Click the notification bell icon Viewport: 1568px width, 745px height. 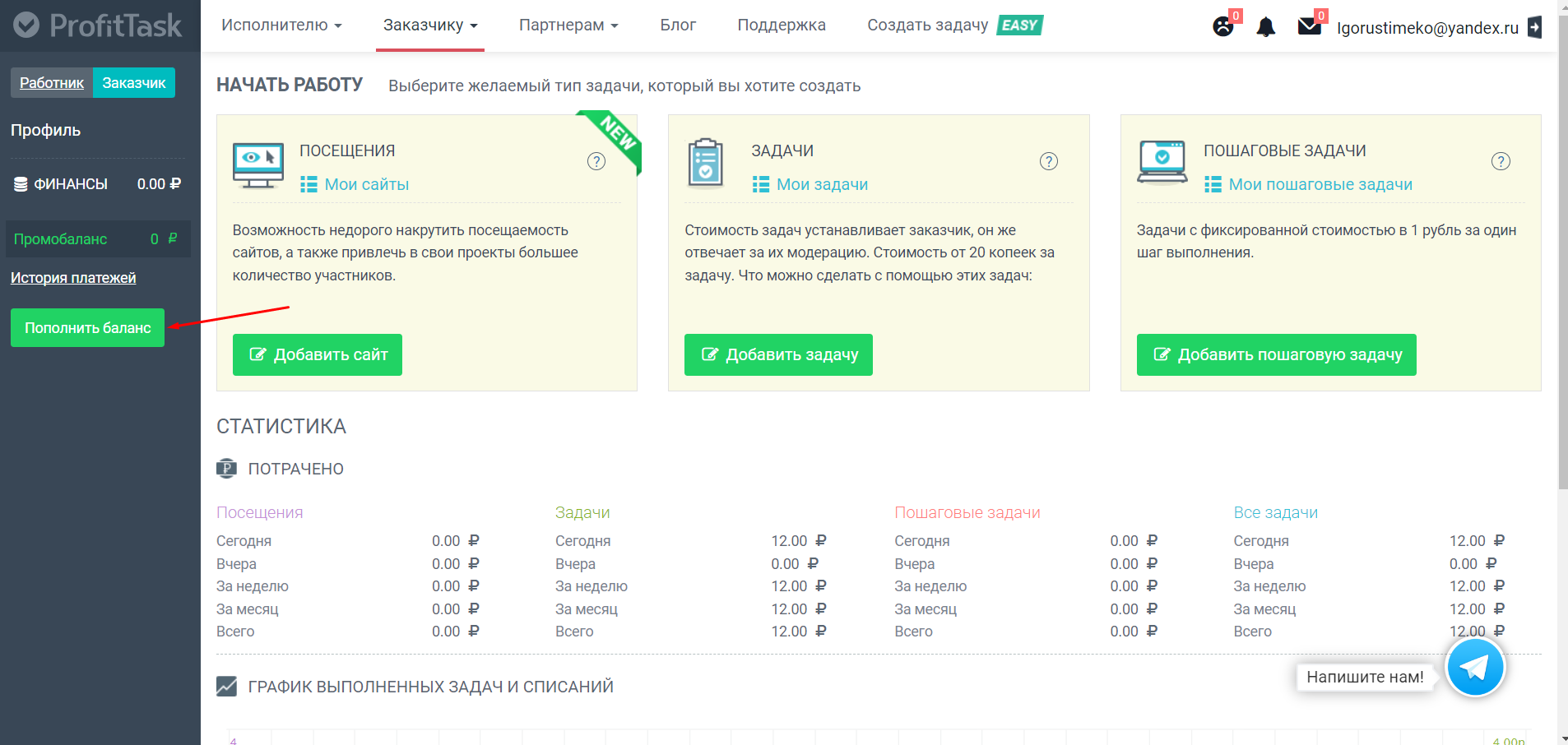[x=1265, y=27]
